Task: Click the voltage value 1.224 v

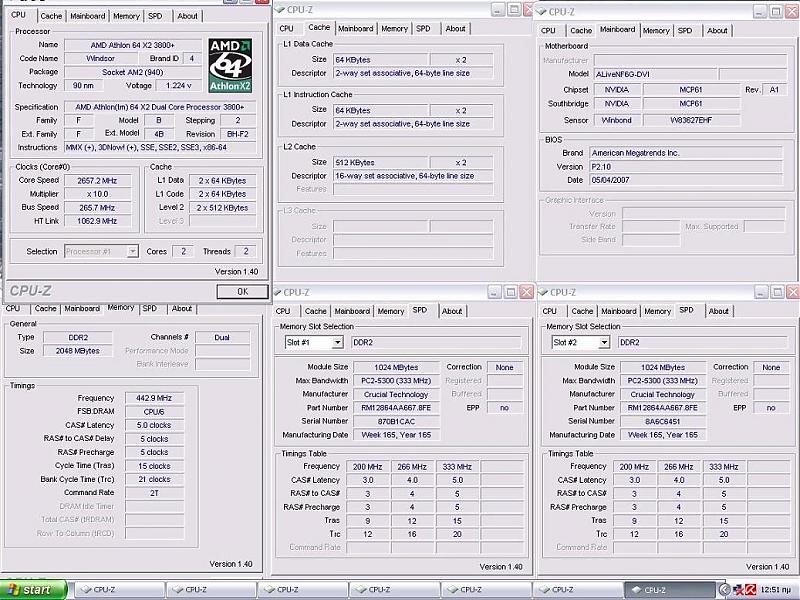Action: pyautogui.click(x=179, y=85)
